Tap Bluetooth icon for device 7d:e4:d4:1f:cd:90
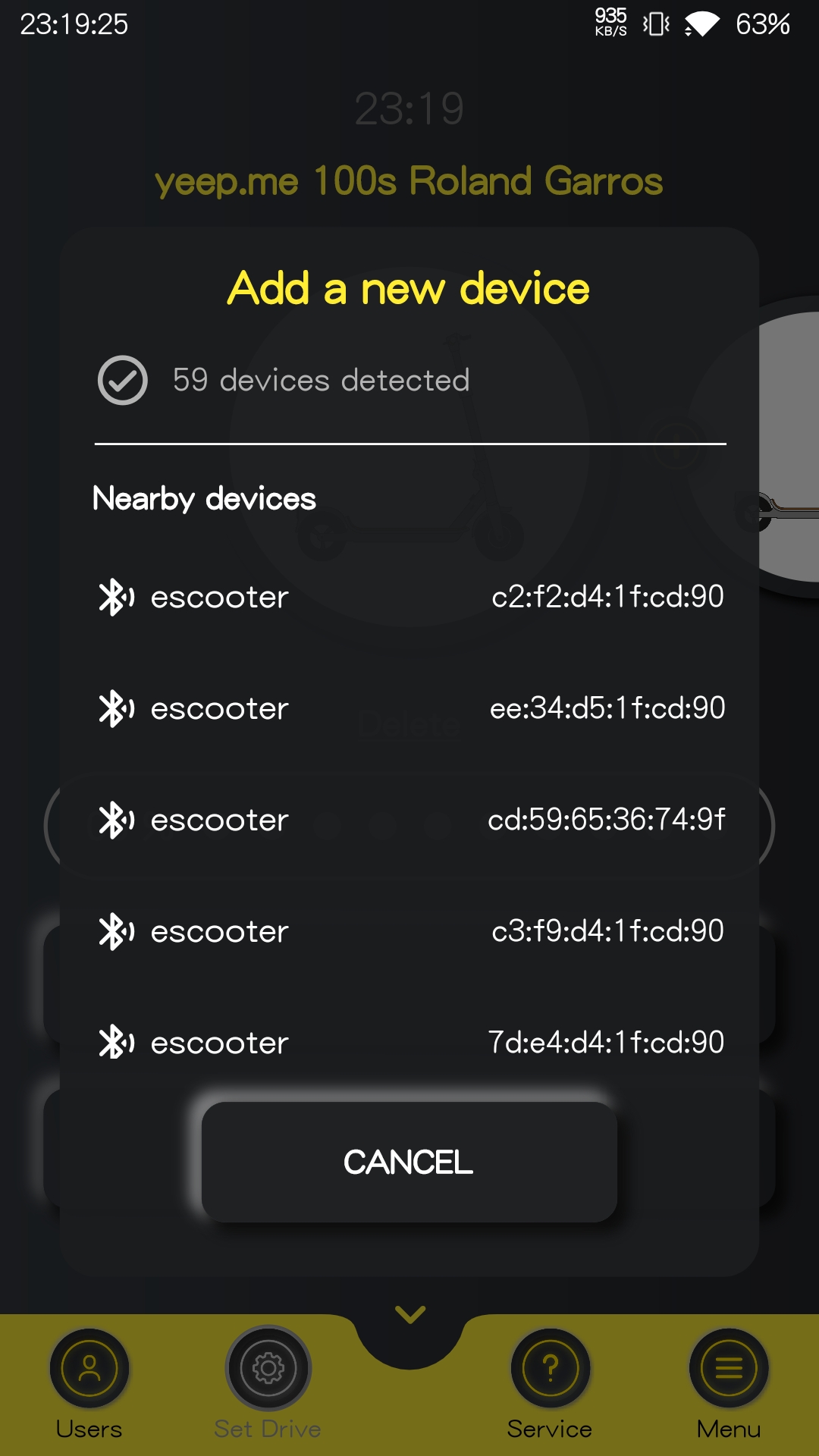Screen dimensions: 819x1456 [116, 1042]
